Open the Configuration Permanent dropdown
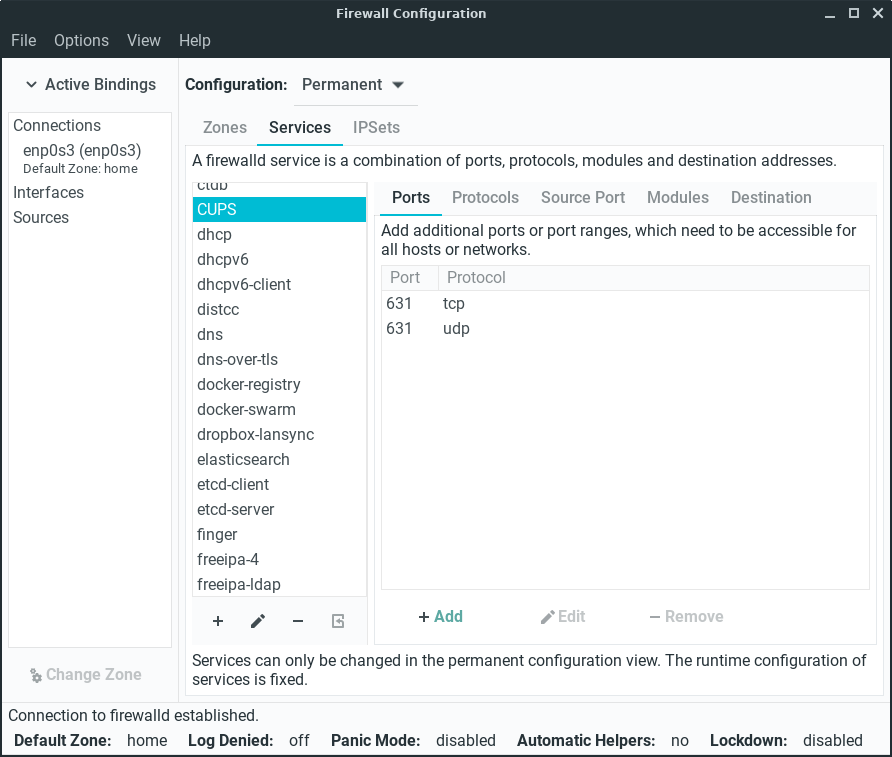 coord(354,85)
